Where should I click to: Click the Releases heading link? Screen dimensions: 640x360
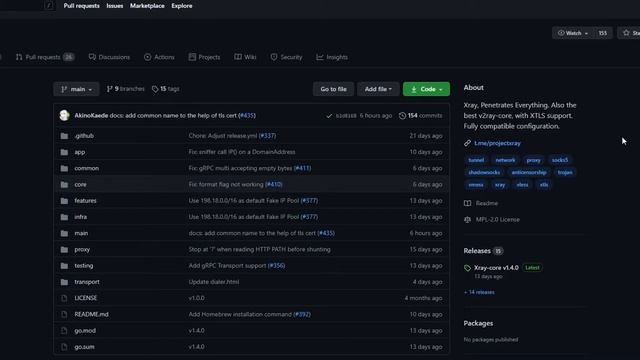[x=477, y=251]
